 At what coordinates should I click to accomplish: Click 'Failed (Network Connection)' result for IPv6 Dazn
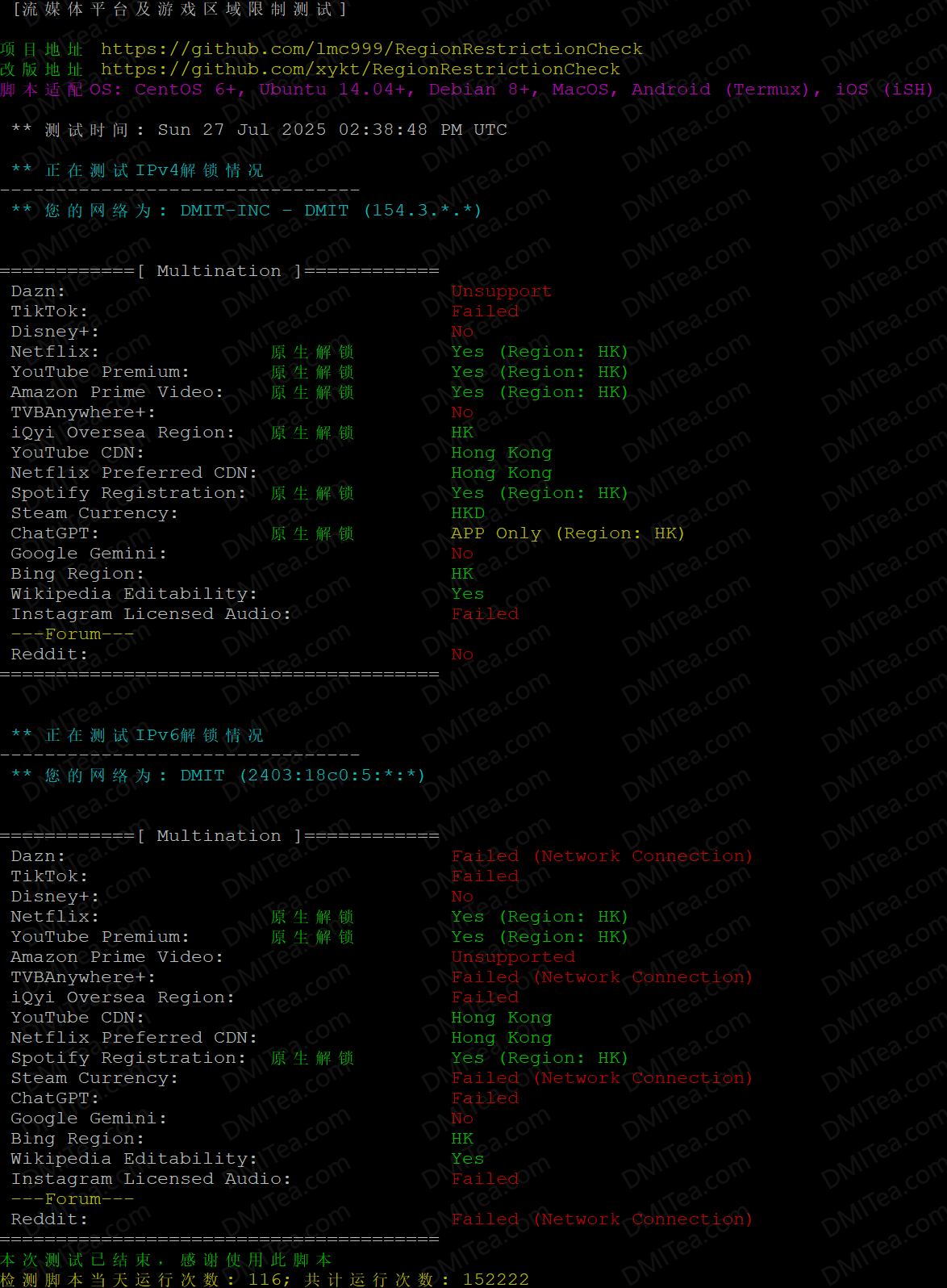[602, 856]
